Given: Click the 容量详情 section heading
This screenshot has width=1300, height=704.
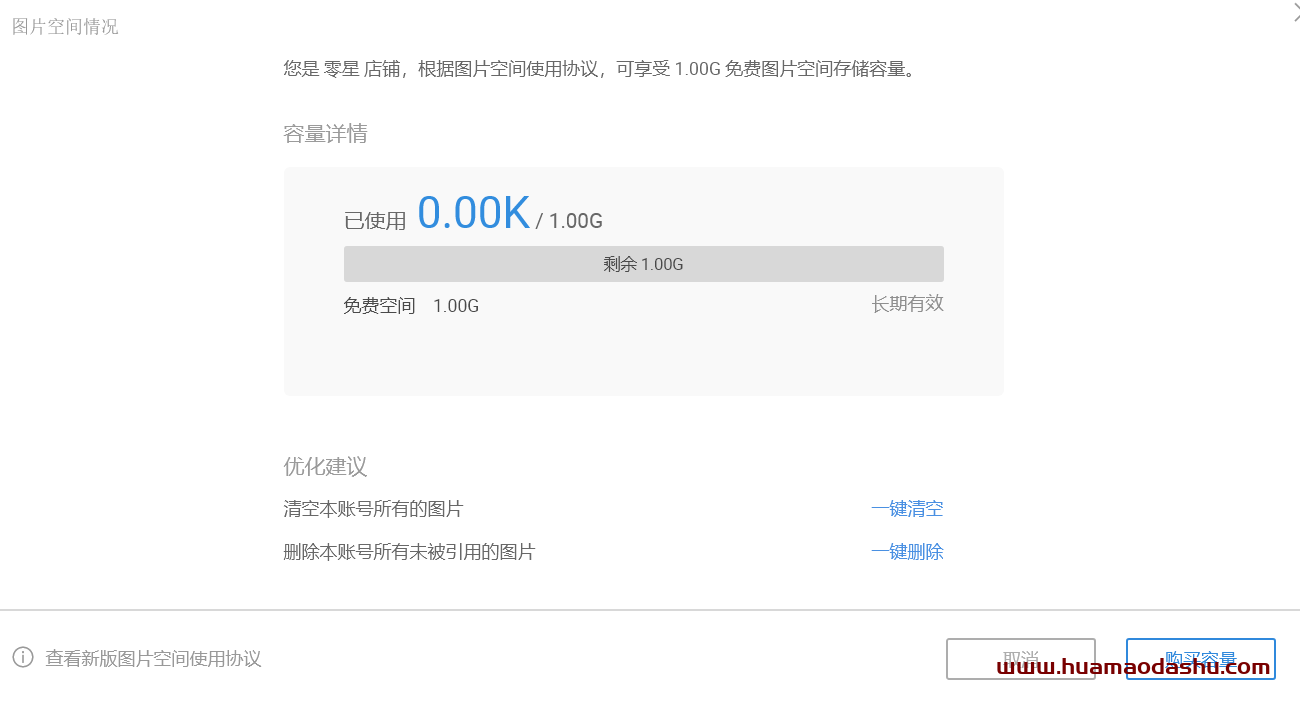Looking at the screenshot, I should pyautogui.click(x=325, y=134).
